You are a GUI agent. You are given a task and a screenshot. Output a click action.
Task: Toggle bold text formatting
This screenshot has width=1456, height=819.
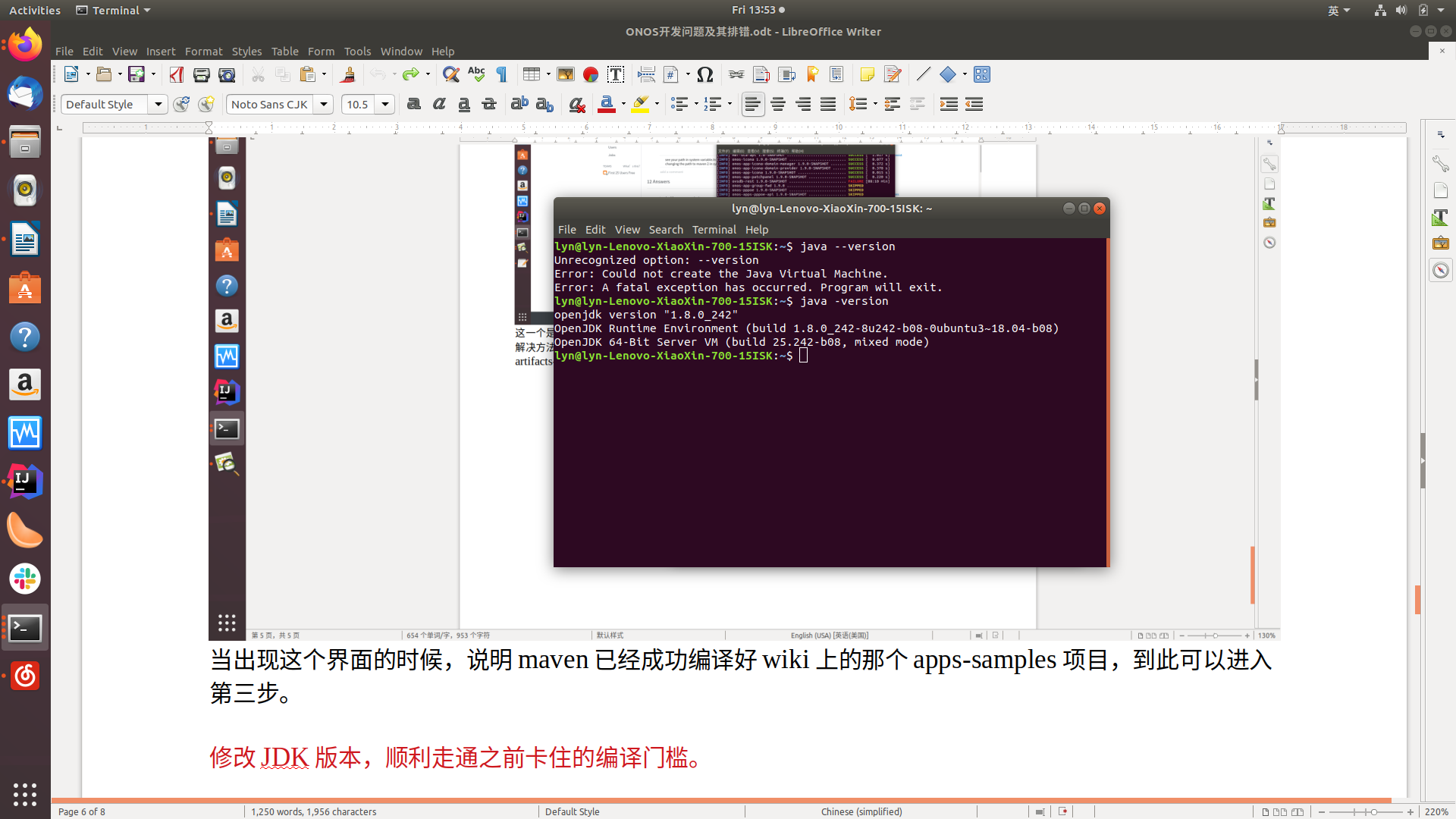(413, 104)
